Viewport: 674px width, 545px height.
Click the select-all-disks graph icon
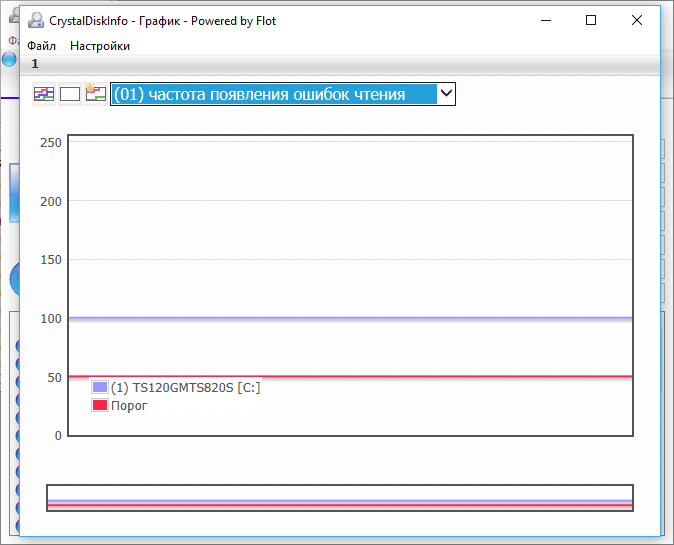tap(44, 94)
